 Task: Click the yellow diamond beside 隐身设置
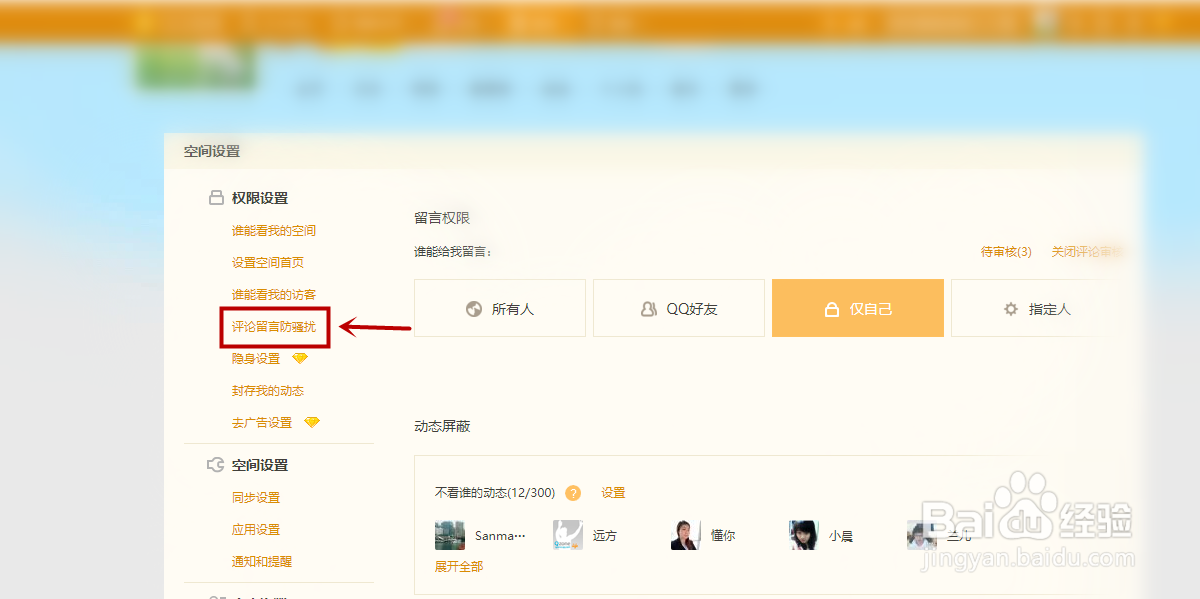299,357
